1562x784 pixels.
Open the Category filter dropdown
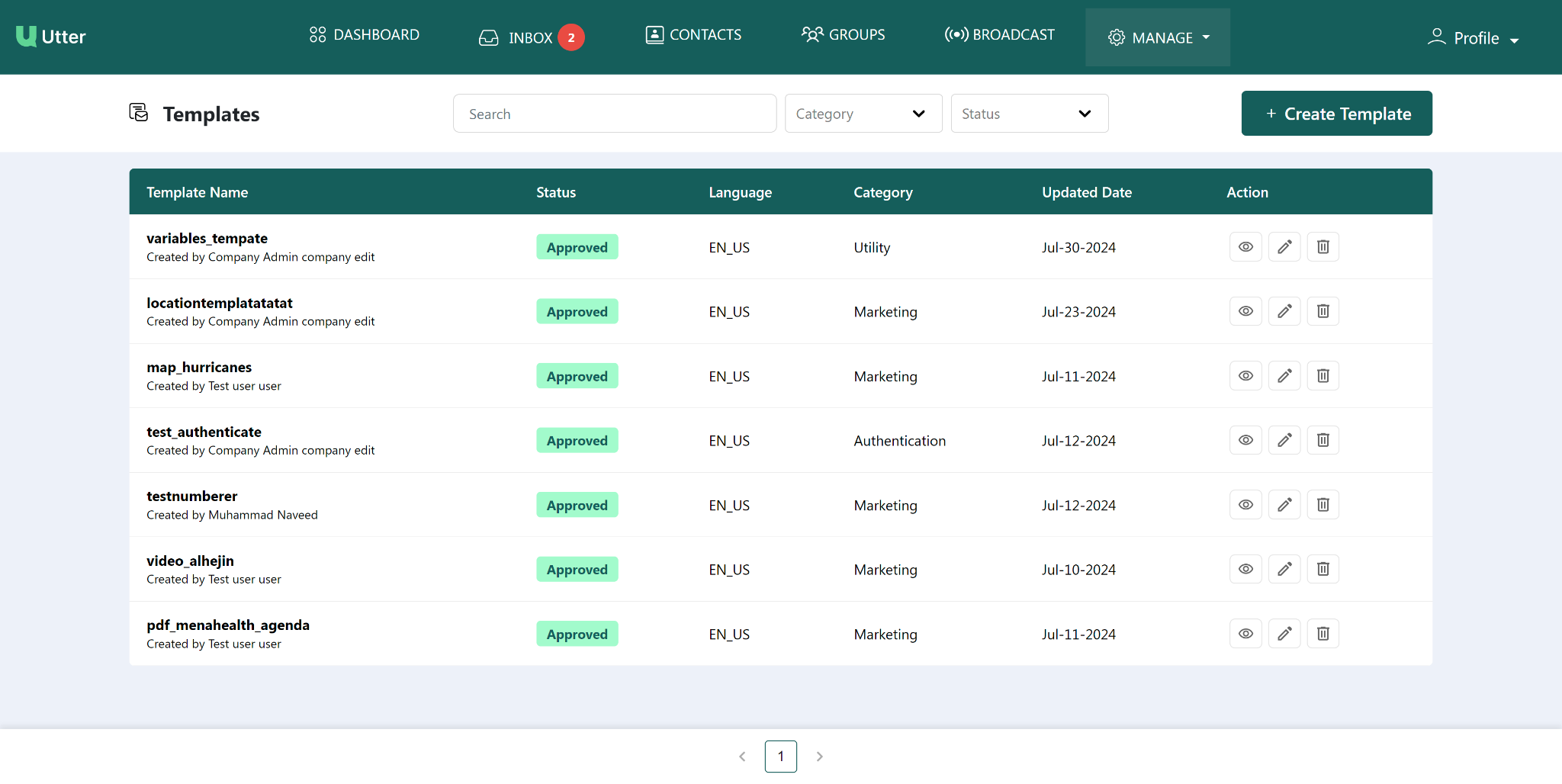(x=863, y=114)
